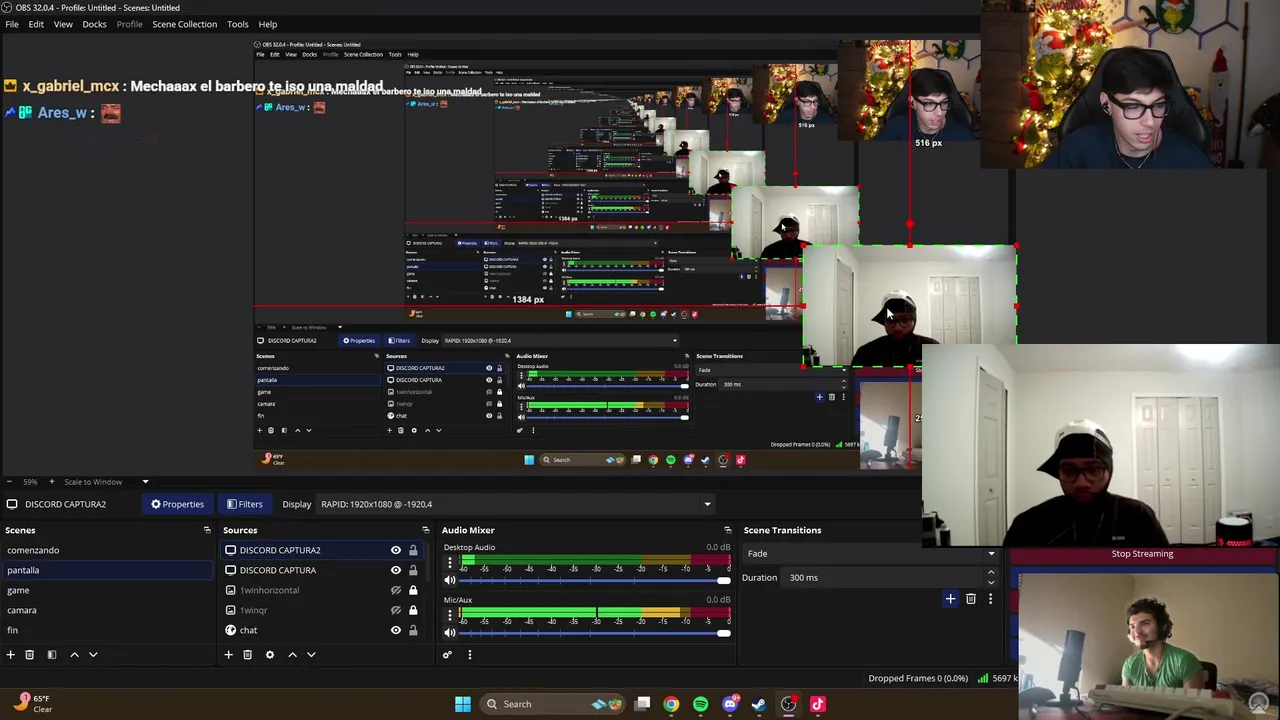Move selected scene down
Screen dimensions: 1280x720
tap(93, 655)
